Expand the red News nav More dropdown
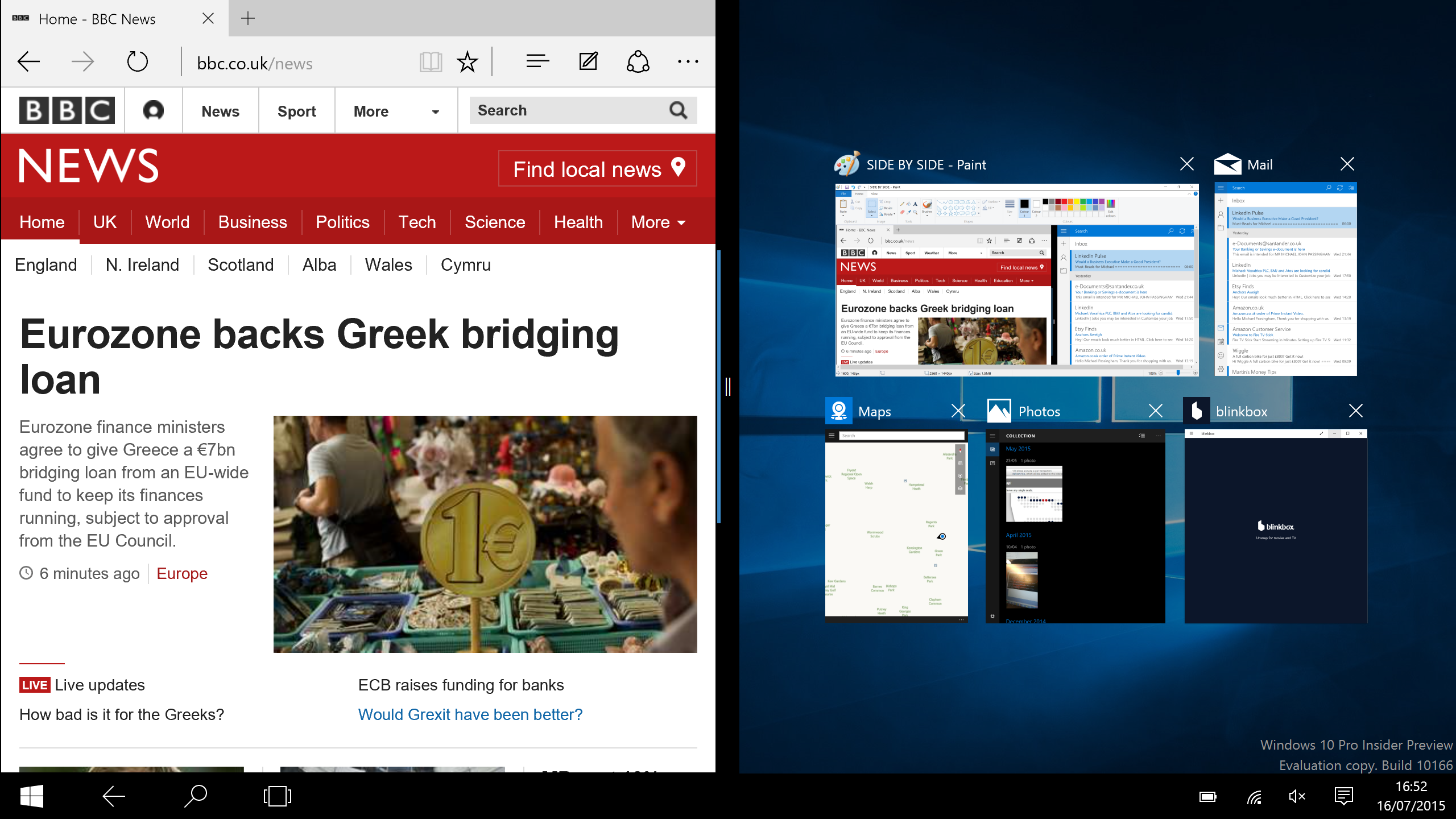This screenshot has height=819, width=1456. (658, 222)
